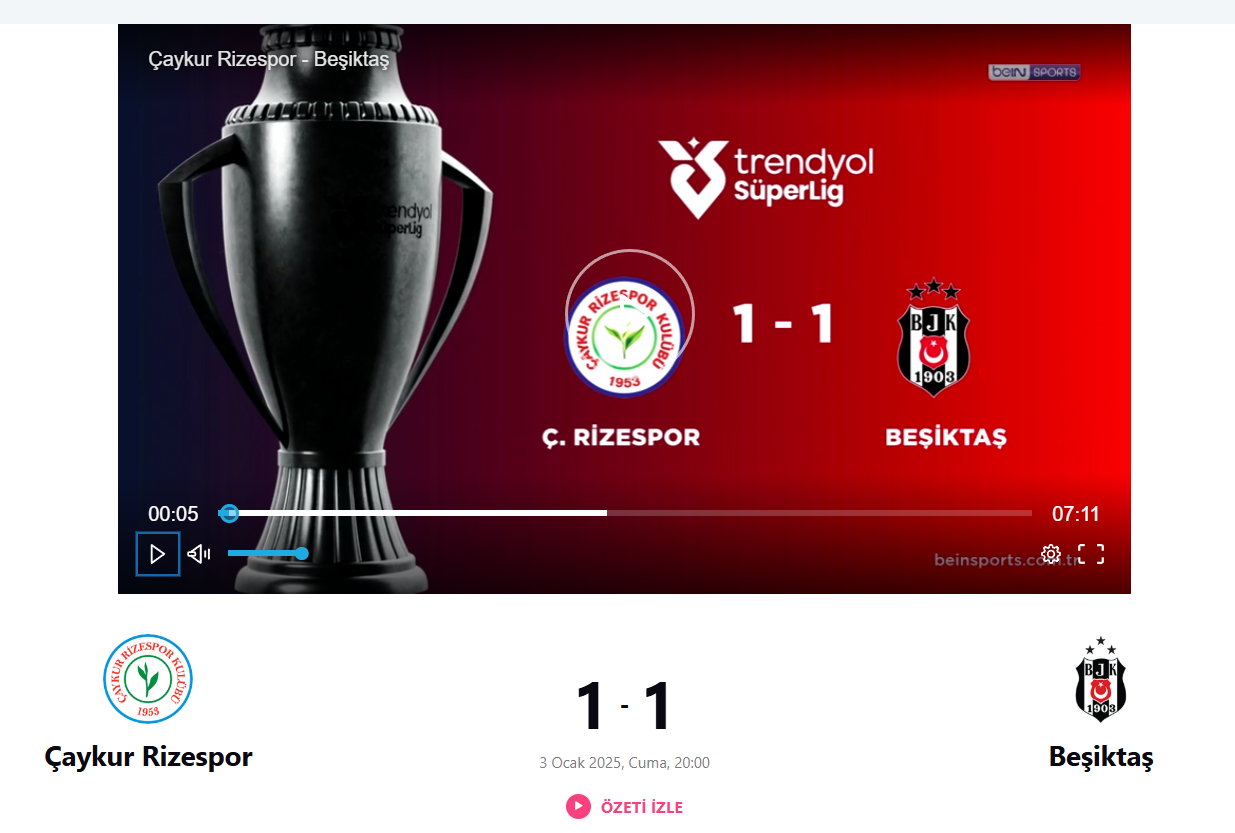Click the Çaykur Rizespor crest below the video
Screen dimensions: 1235x833
pyautogui.click(x=148, y=679)
